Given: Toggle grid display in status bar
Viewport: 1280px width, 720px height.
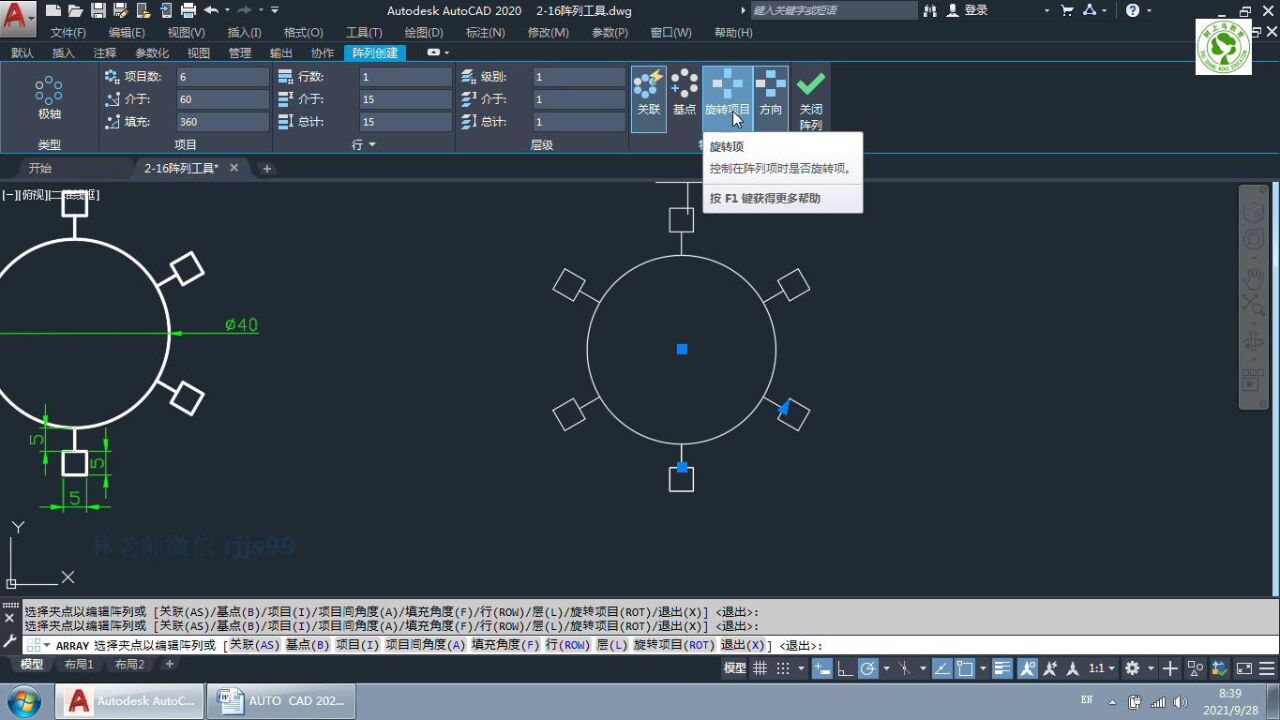Looking at the screenshot, I should click(x=760, y=668).
